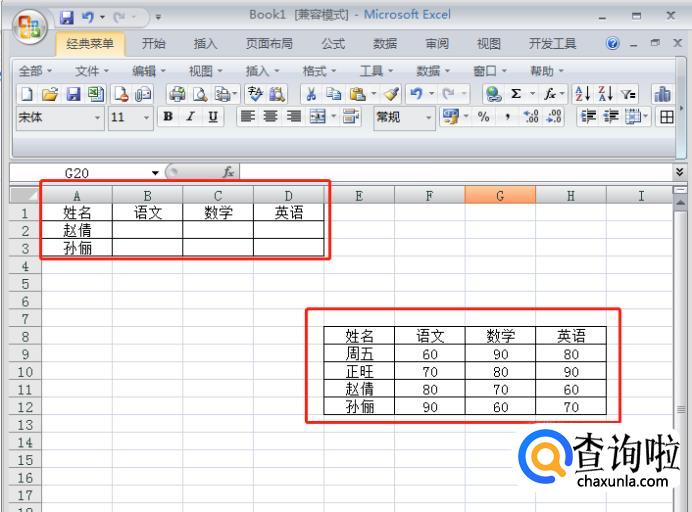Image resolution: width=692 pixels, height=512 pixels.
Task: Toggle Merge and Center
Action: [317, 117]
